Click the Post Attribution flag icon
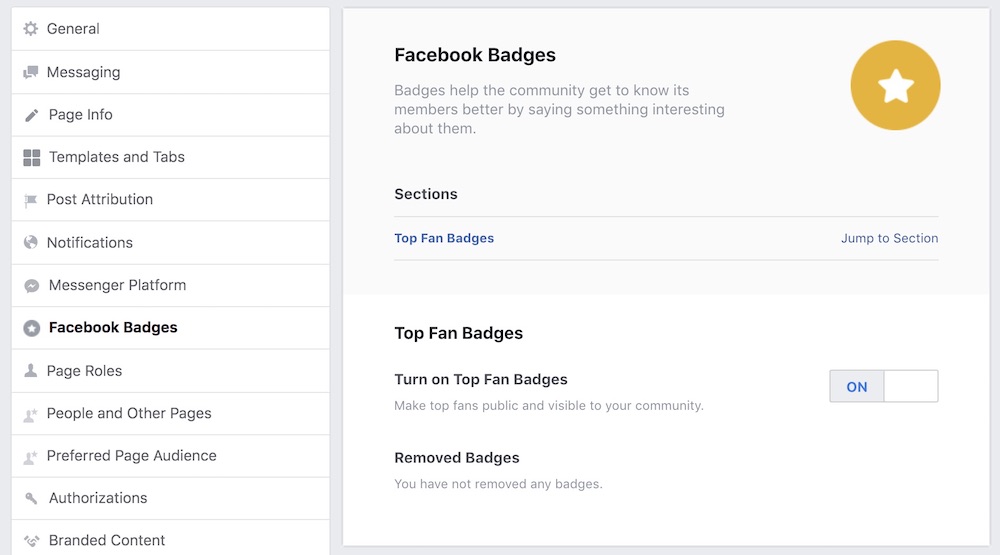Screen dimensions: 1000x555 tap(31, 200)
